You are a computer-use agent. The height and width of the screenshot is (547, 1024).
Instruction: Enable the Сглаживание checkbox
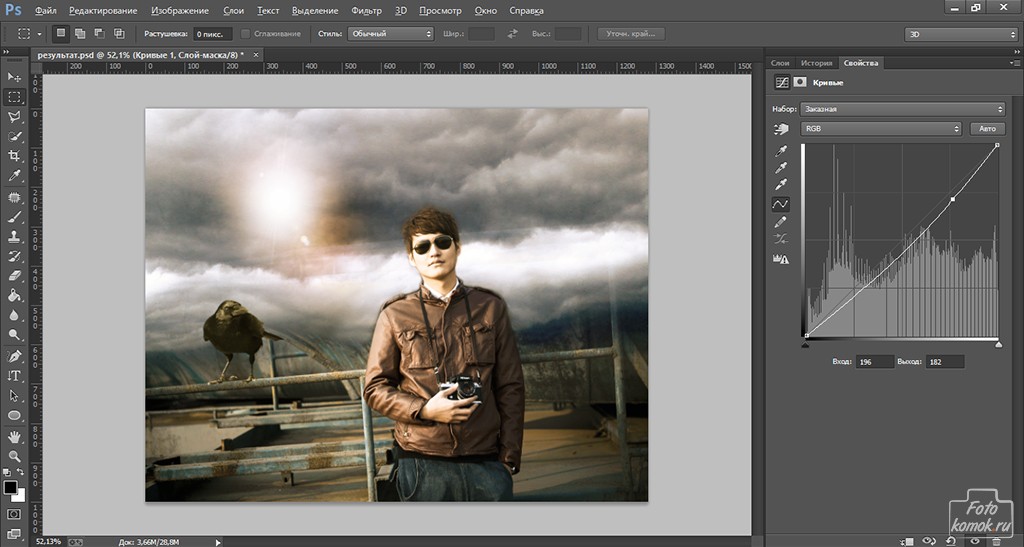tap(246, 34)
